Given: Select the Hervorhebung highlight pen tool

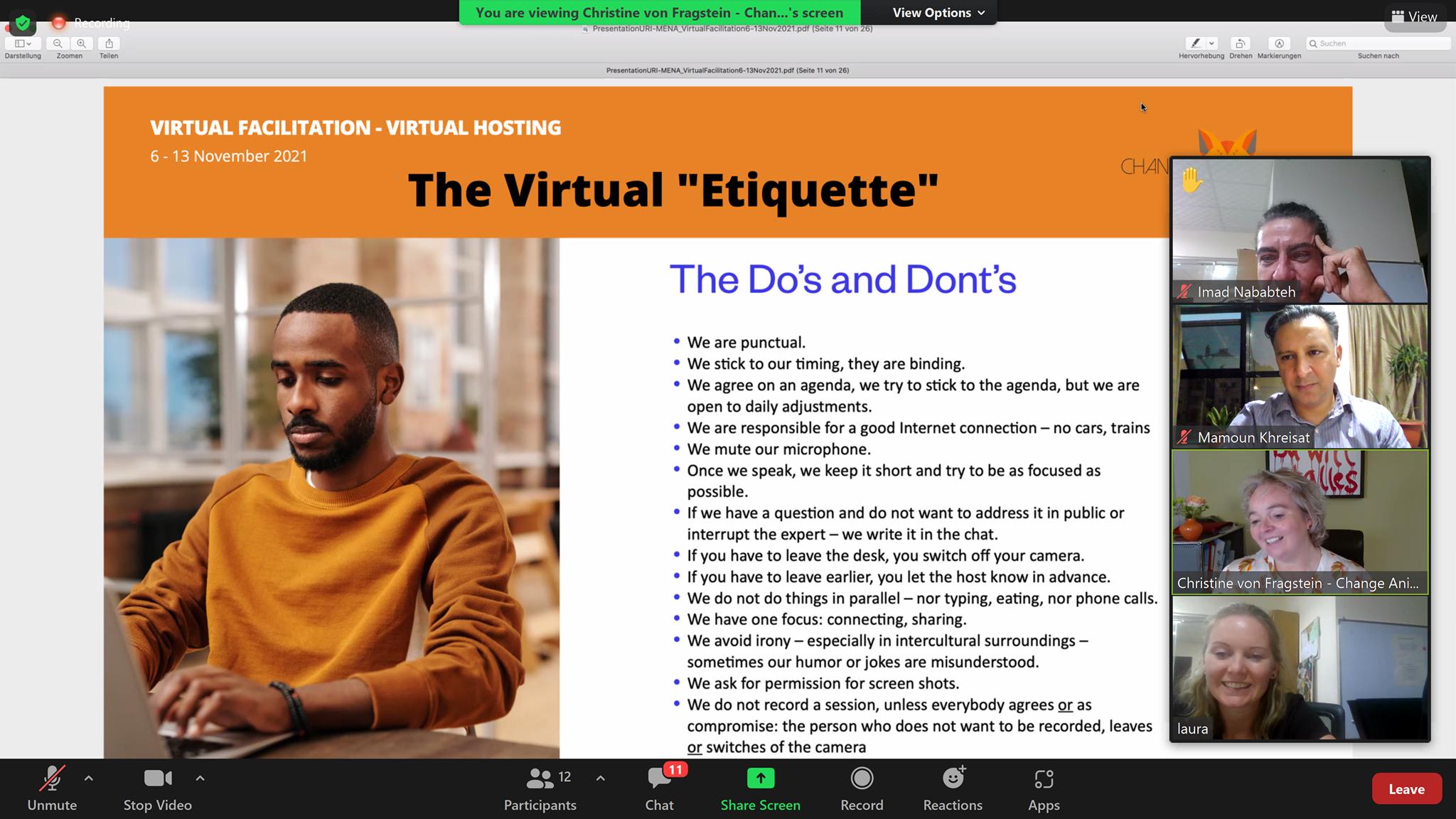Looking at the screenshot, I should tap(1196, 43).
